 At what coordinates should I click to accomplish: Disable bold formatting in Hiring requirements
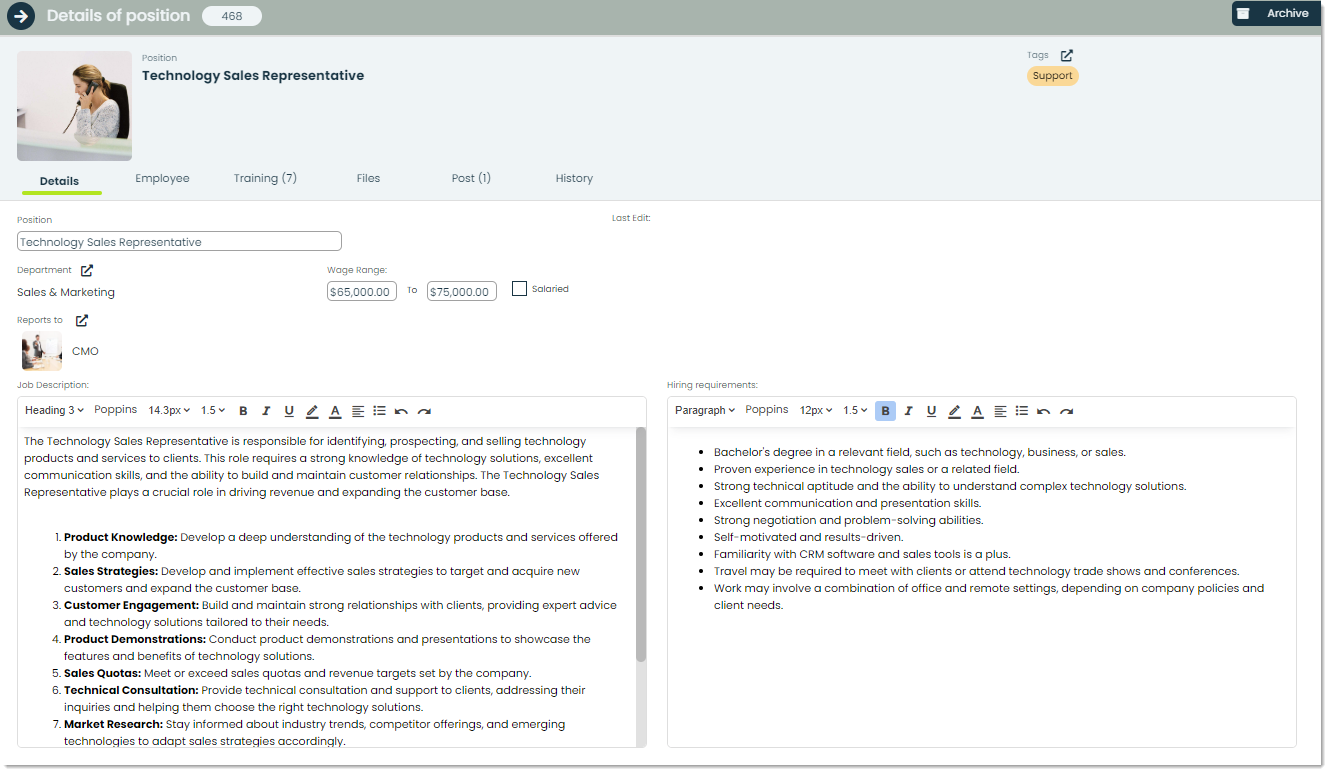coord(885,410)
